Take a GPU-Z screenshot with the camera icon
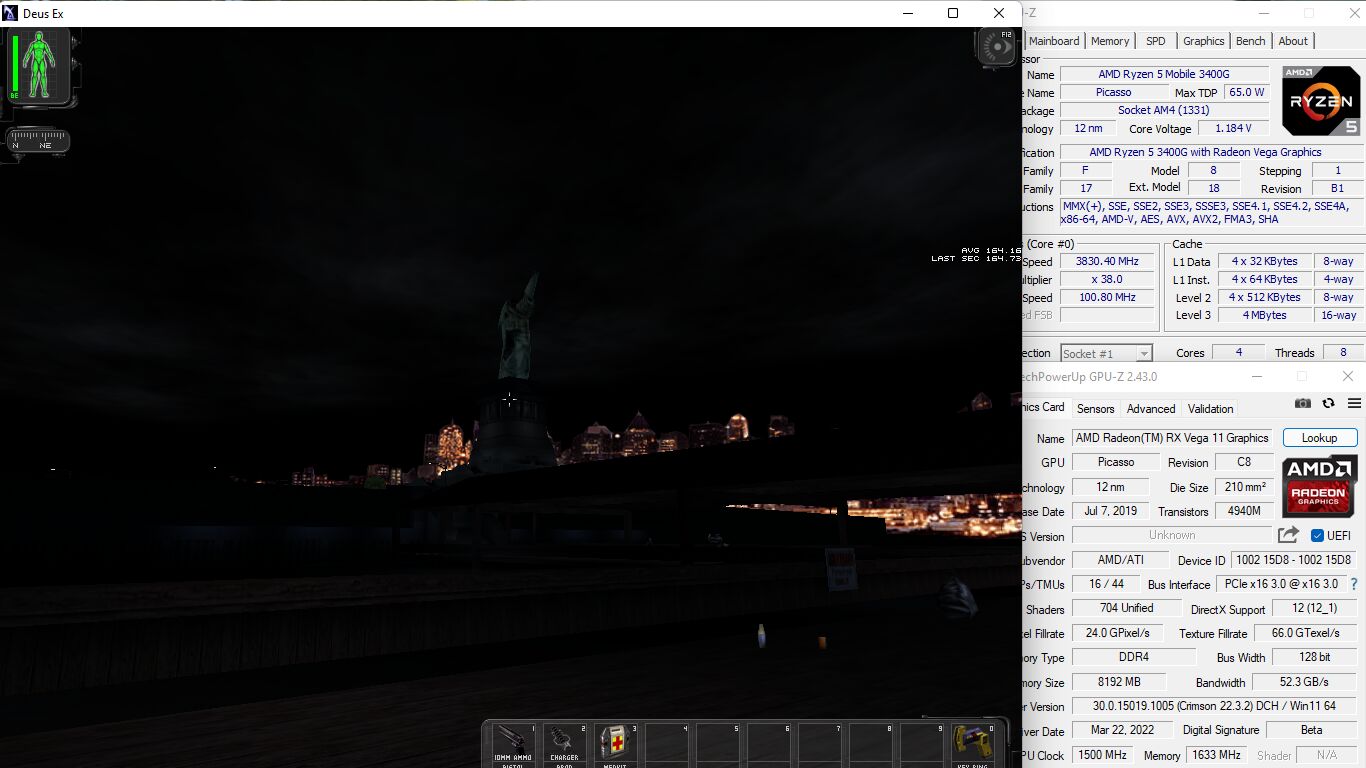1366x768 pixels. click(1302, 403)
